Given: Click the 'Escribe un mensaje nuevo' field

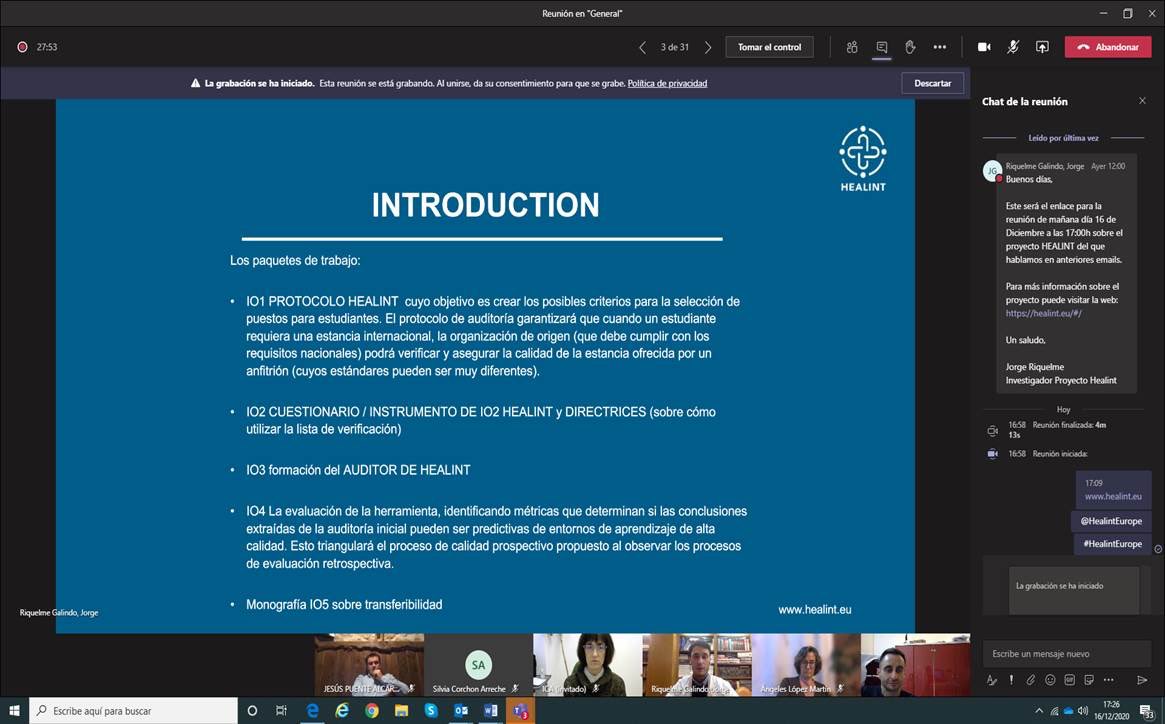Looking at the screenshot, I should pyautogui.click(x=1066, y=653).
